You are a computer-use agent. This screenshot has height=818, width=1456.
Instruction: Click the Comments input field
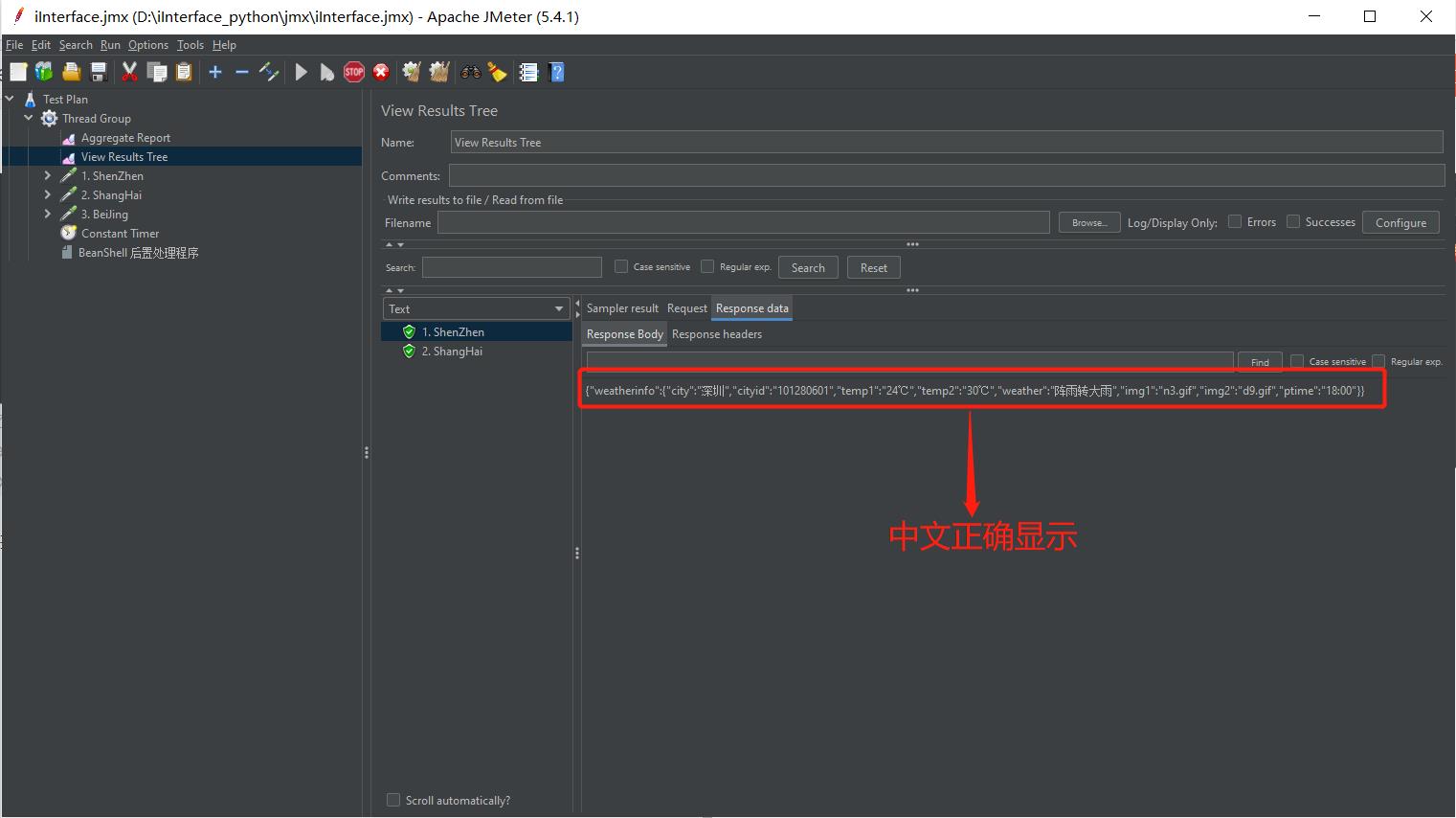coord(947,175)
